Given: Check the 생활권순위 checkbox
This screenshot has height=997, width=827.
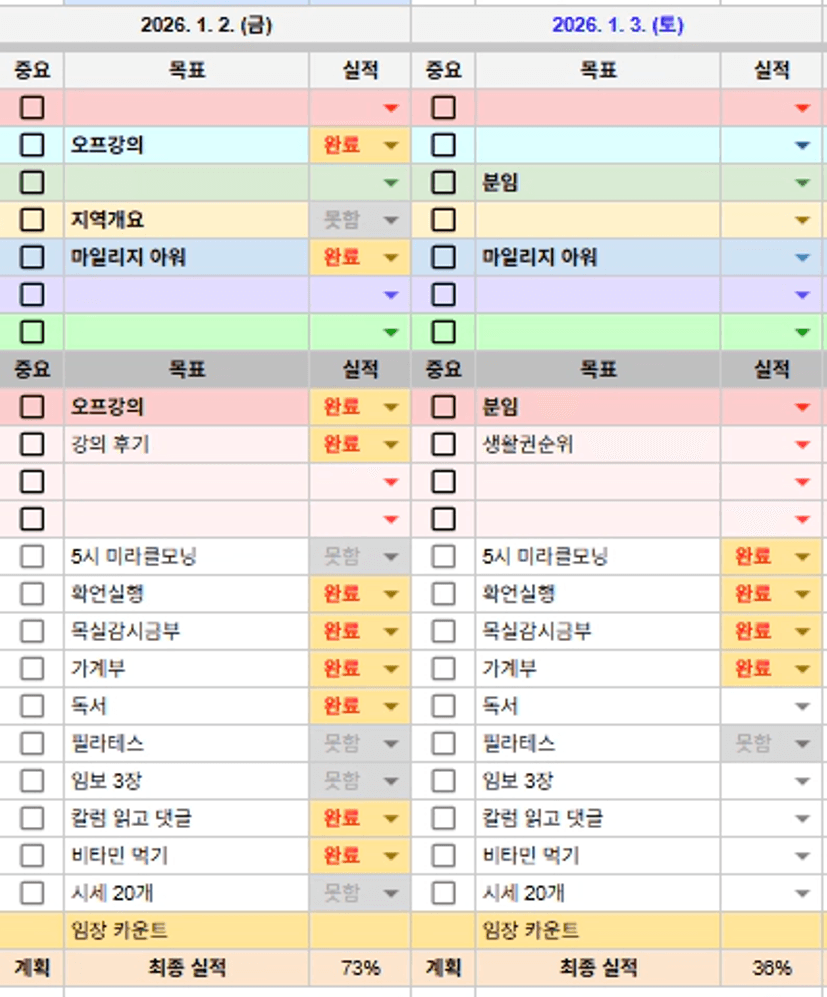Looking at the screenshot, I should click(x=443, y=444).
